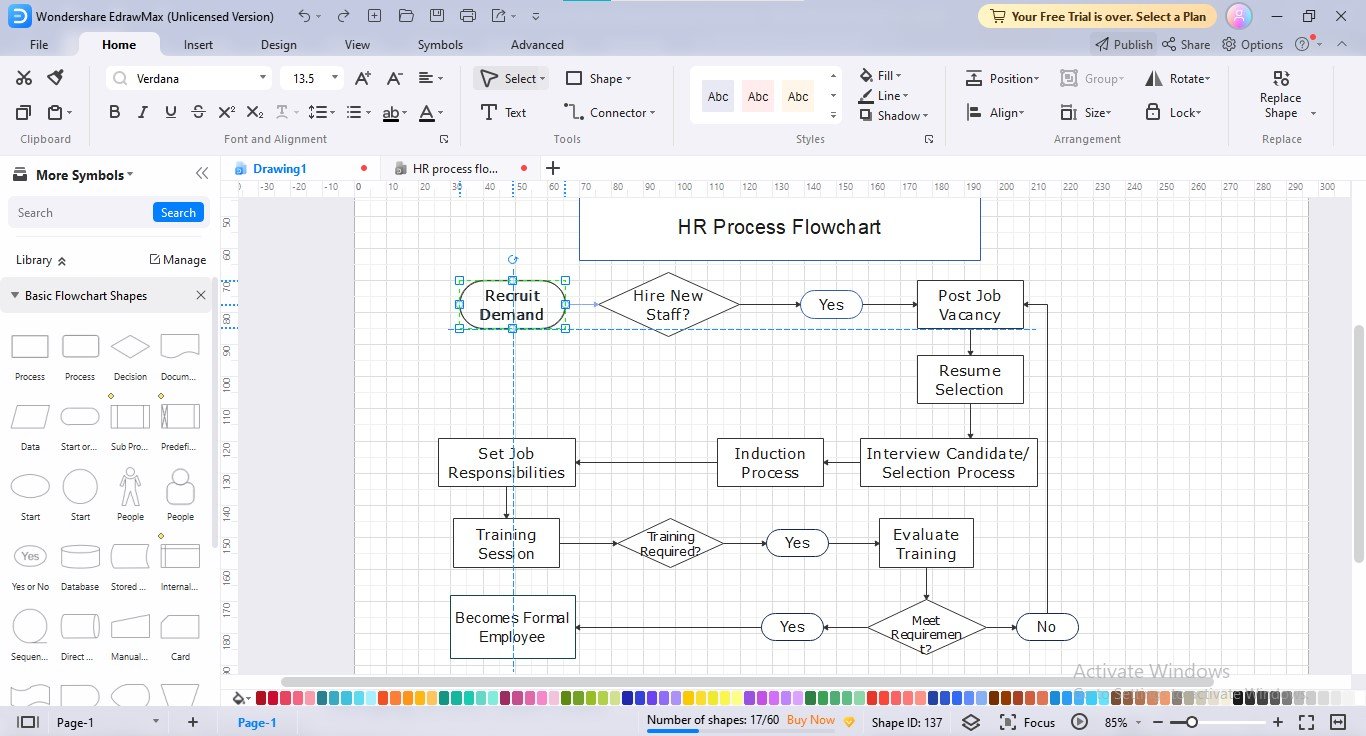The image size is (1366, 736).
Task: Click the Print icon in title bar
Action: coord(468,16)
